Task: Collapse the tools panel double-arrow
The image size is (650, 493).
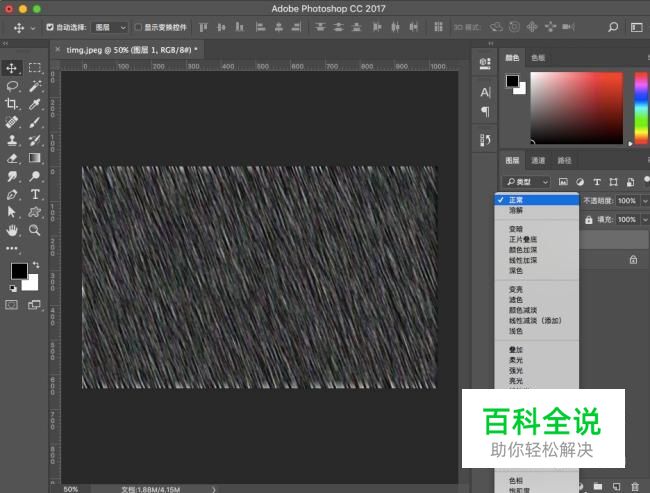Action: coord(5,43)
